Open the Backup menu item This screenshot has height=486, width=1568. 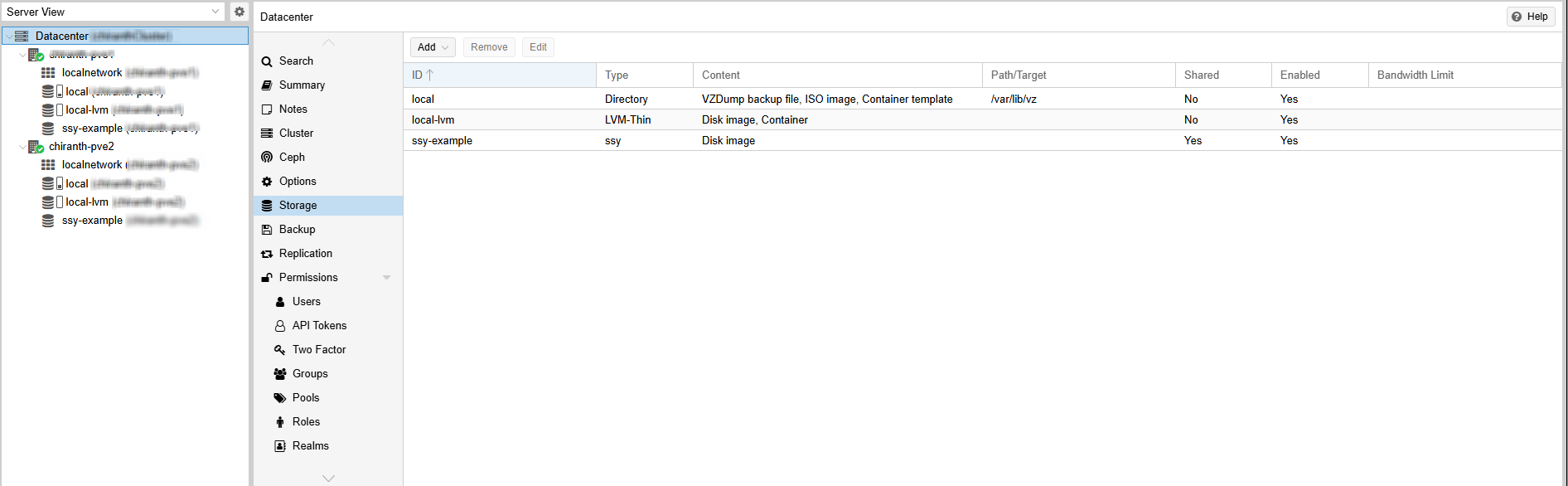click(297, 230)
